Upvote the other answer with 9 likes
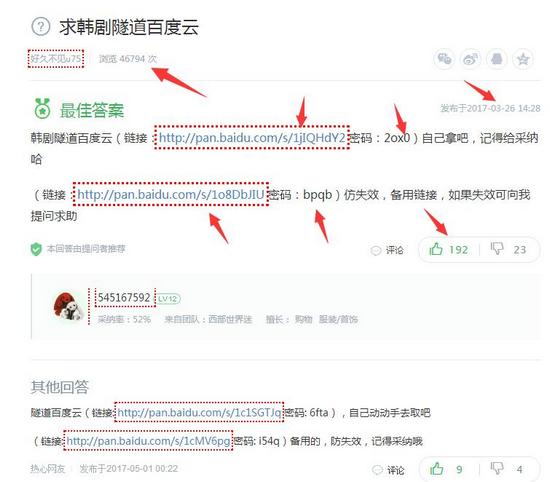550x482 pixels. [446, 469]
